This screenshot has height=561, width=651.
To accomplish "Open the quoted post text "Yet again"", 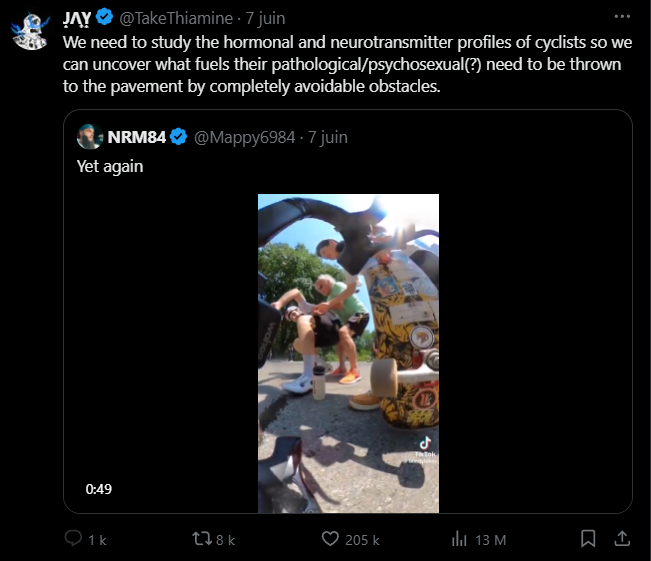I will pyautogui.click(x=110, y=167).
